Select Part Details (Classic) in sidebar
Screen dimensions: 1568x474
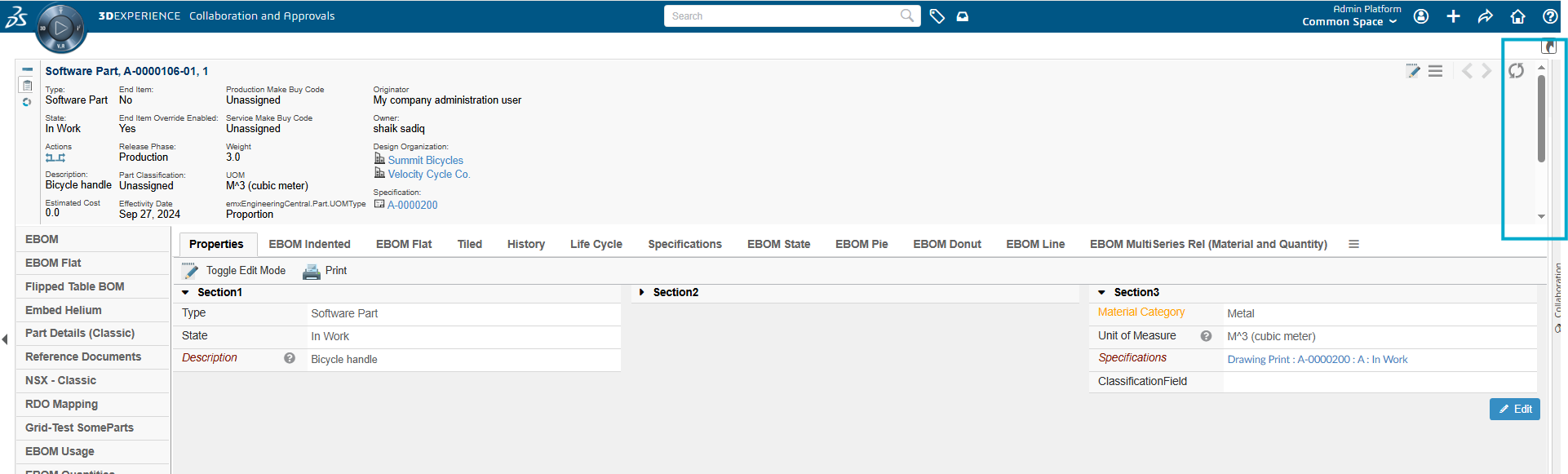93,333
